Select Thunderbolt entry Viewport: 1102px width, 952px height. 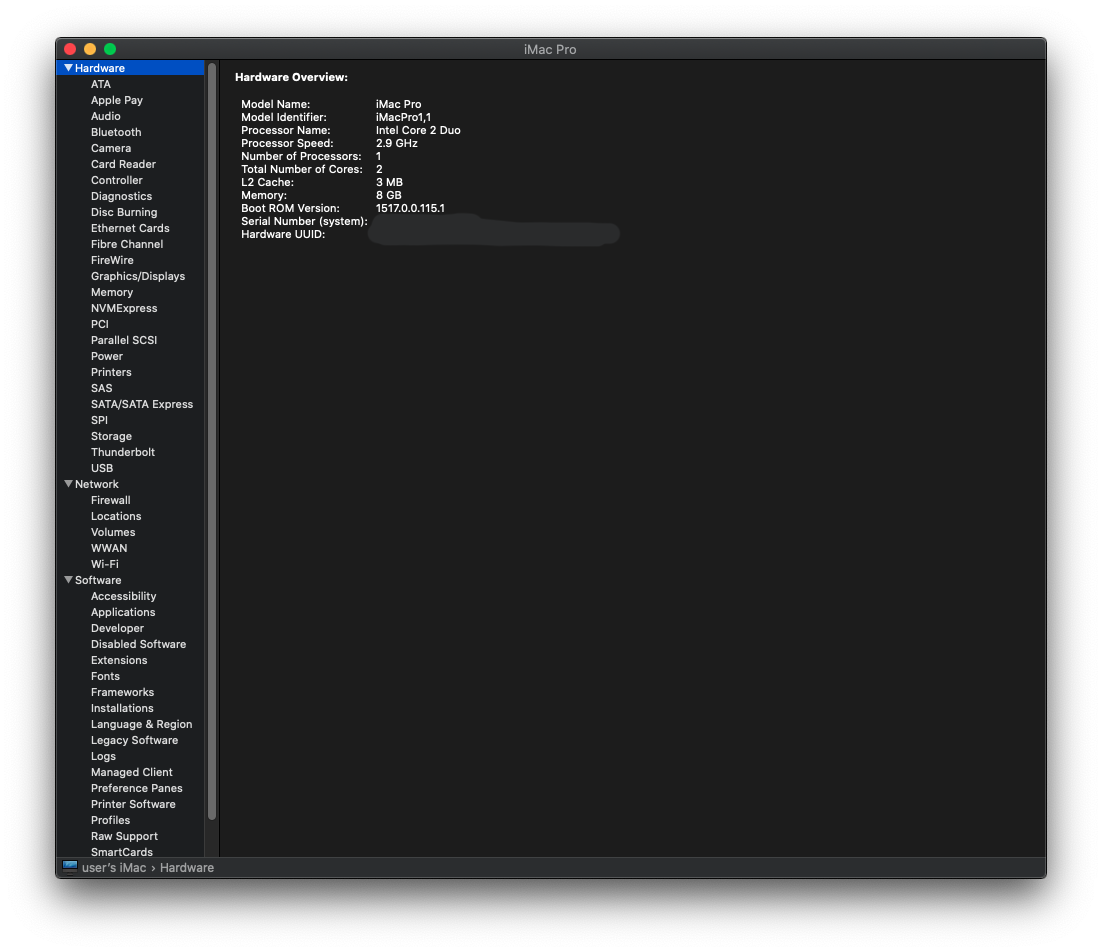(122, 452)
